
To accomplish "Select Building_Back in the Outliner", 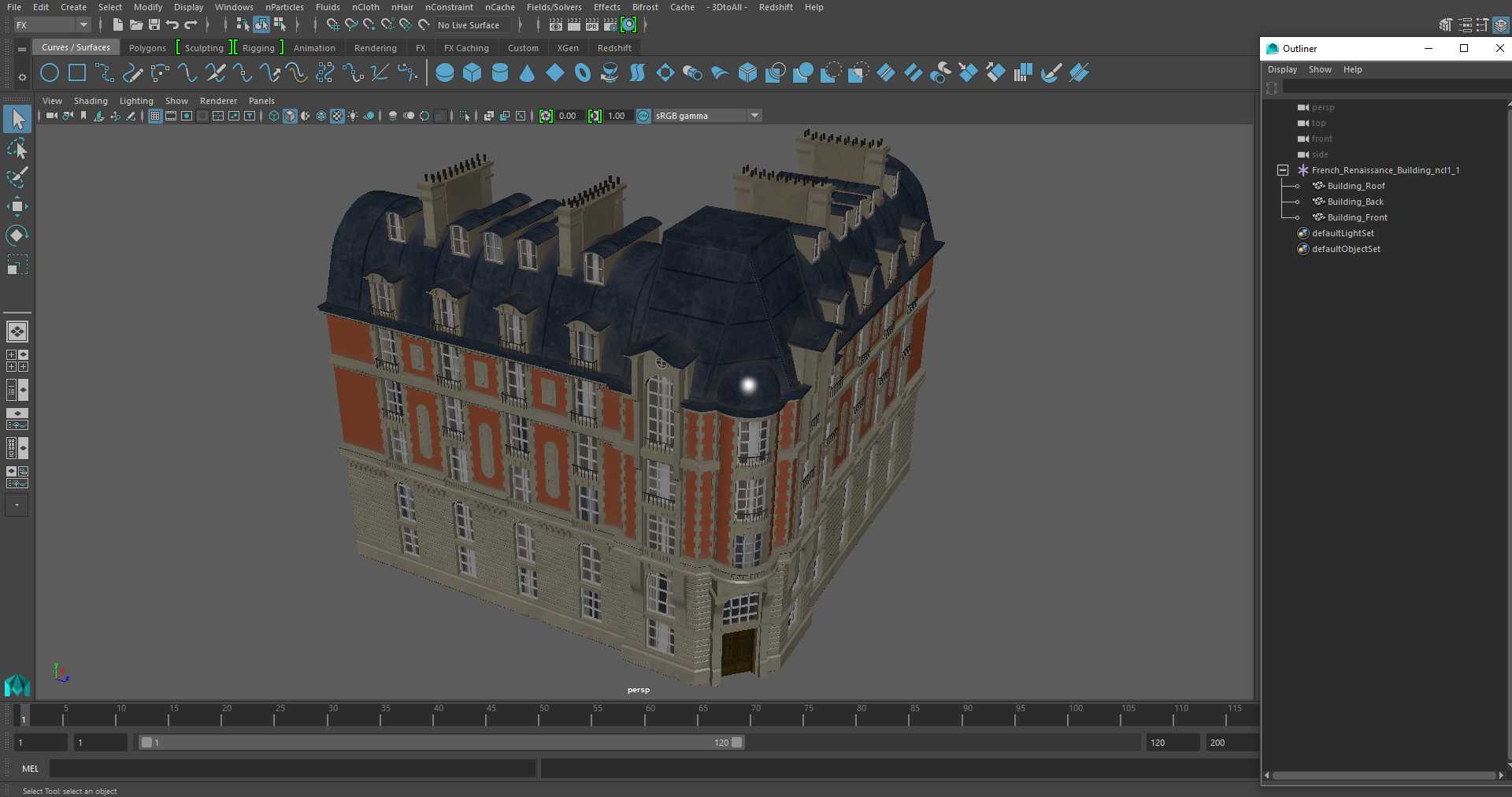I will [x=1354, y=202].
